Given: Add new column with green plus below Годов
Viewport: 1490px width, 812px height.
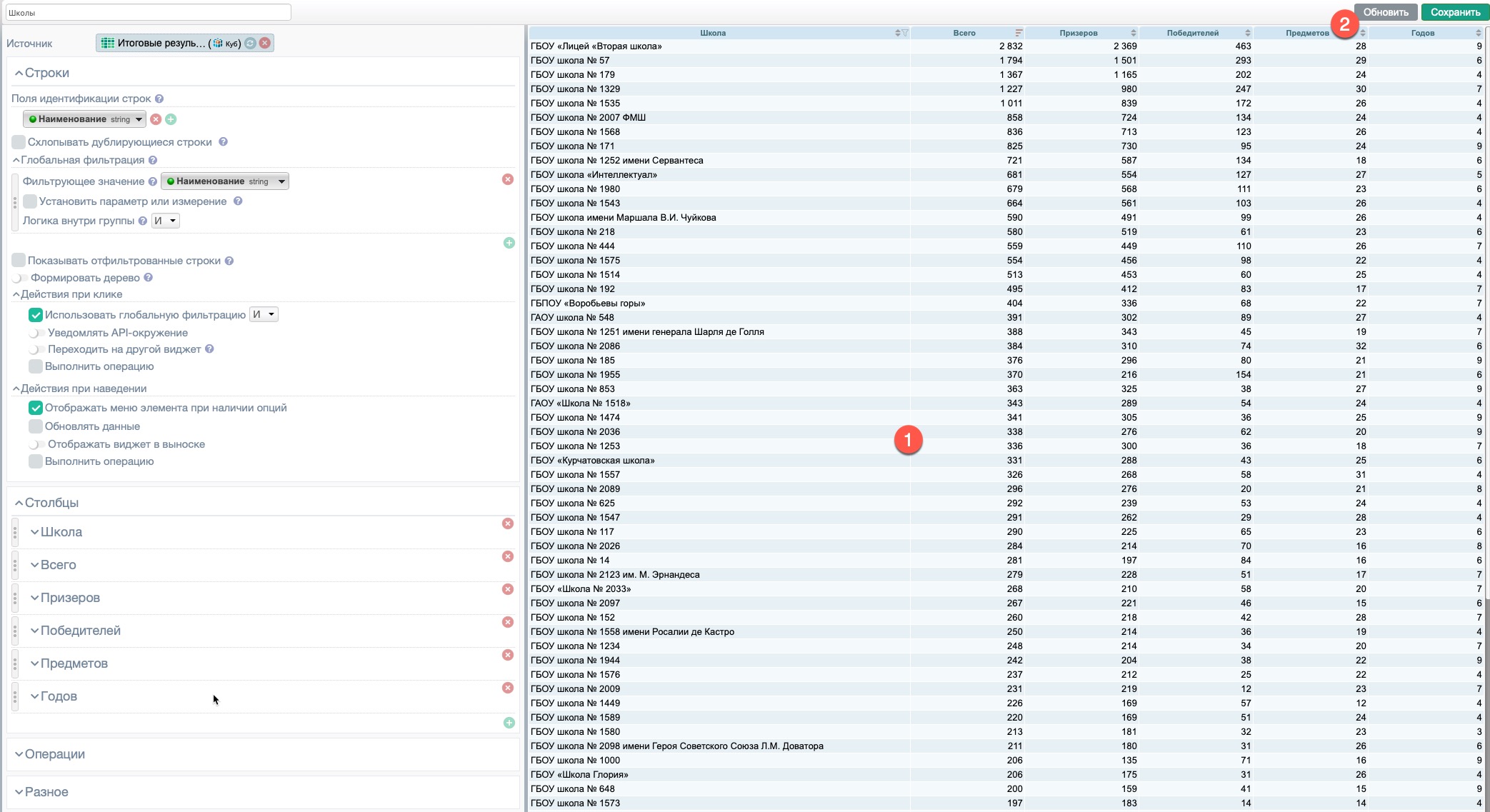Looking at the screenshot, I should coord(509,723).
